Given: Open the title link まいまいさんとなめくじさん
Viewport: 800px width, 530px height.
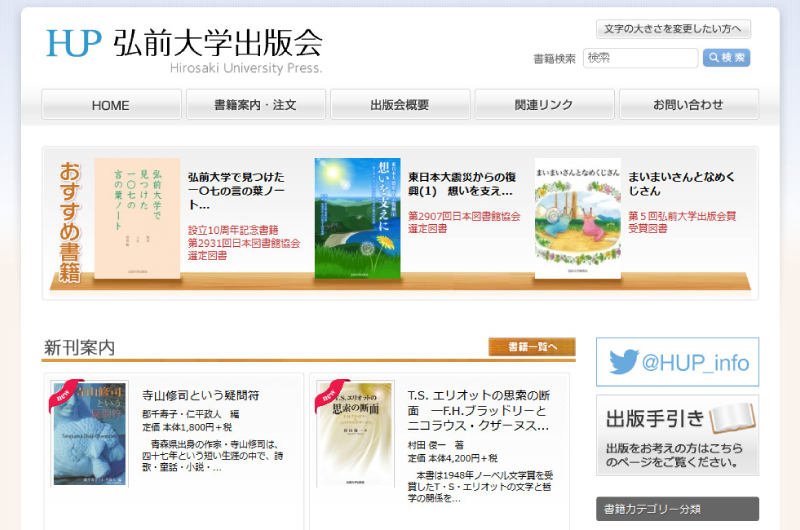Looking at the screenshot, I should (x=682, y=184).
